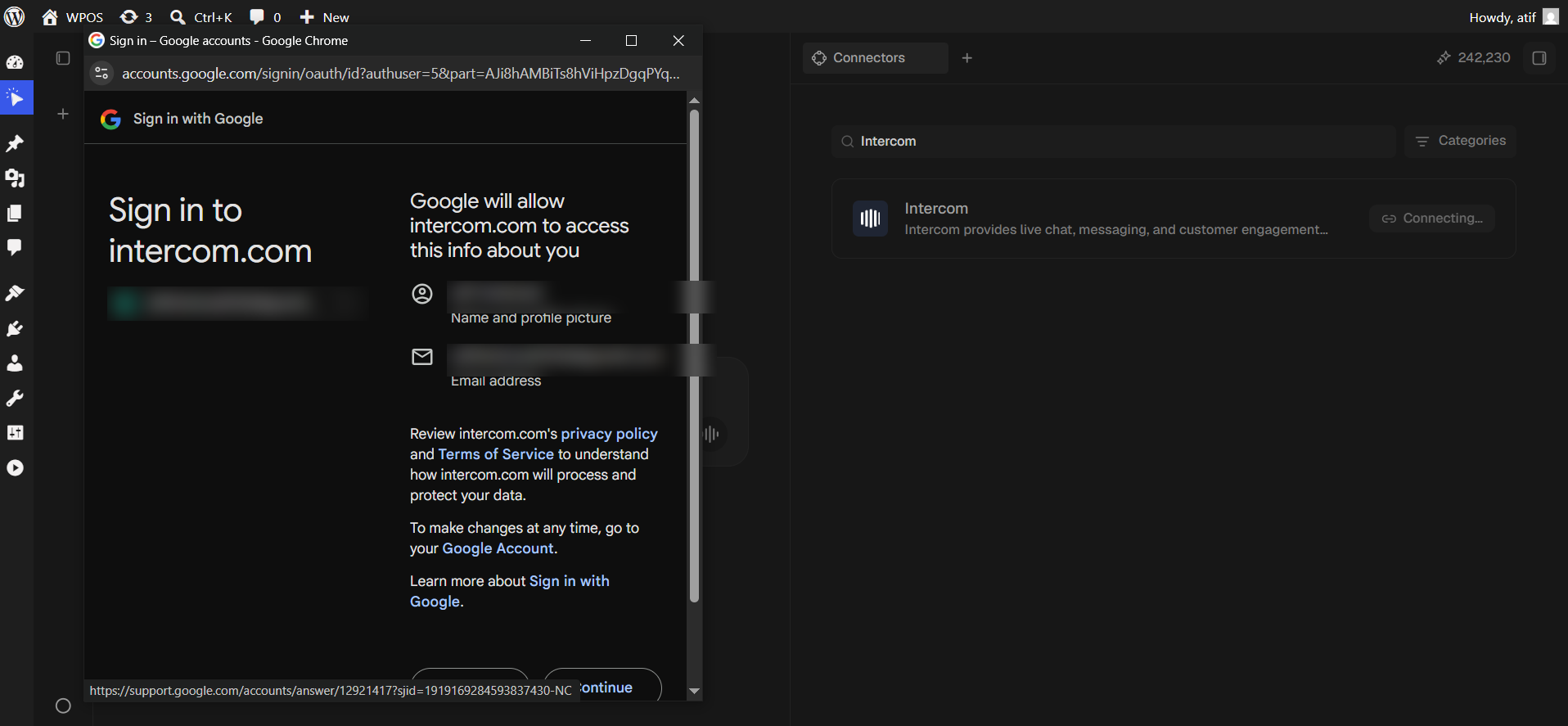The height and width of the screenshot is (726, 1568).
Task: Click the Intercom connector logo
Action: click(870, 219)
